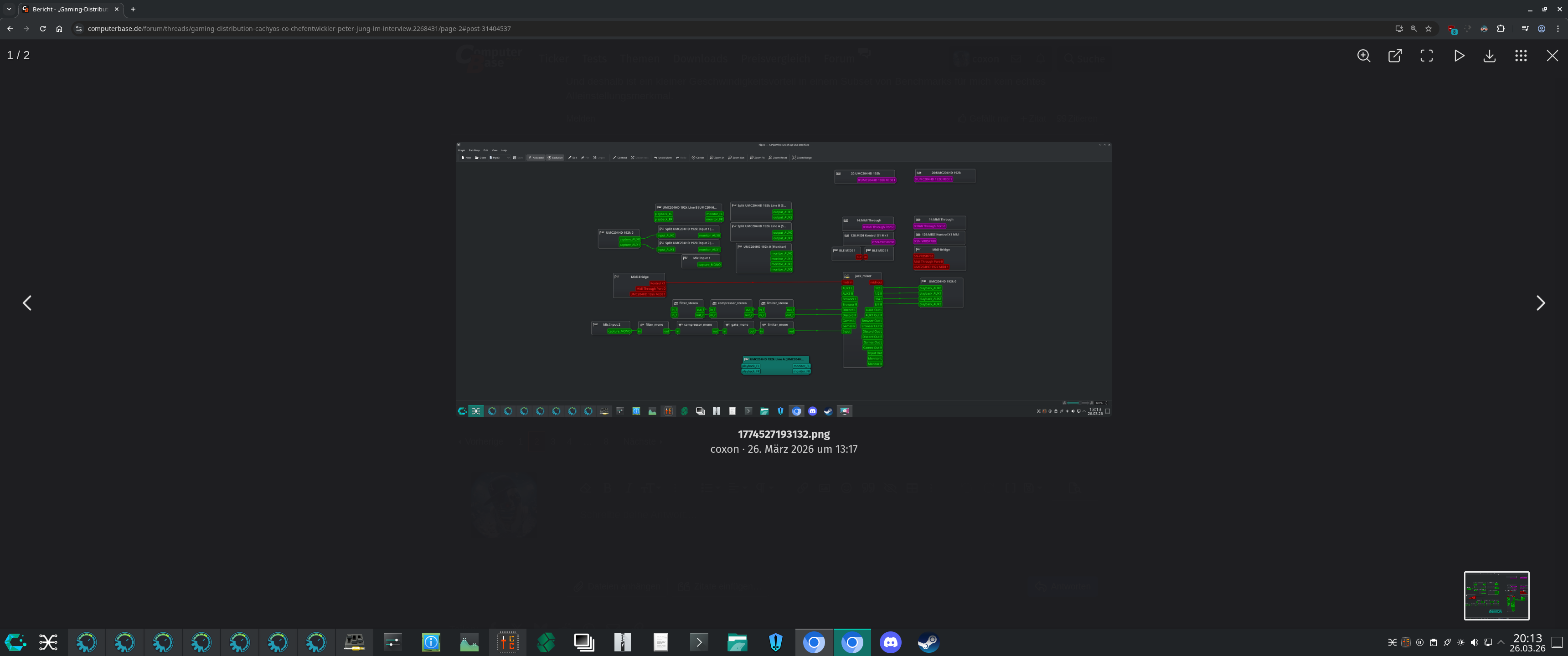This screenshot has height=656, width=1568.
Task: Launch Steam from the taskbar
Action: pos(928,642)
